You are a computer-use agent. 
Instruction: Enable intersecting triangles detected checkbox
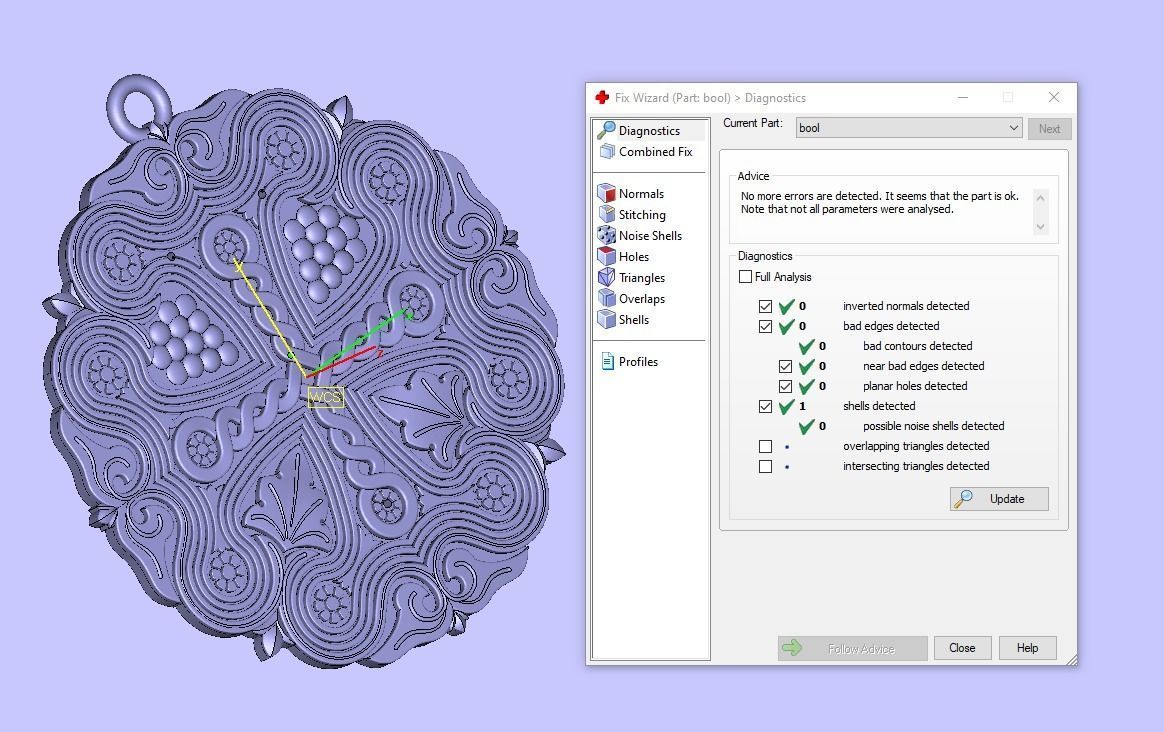pos(765,466)
